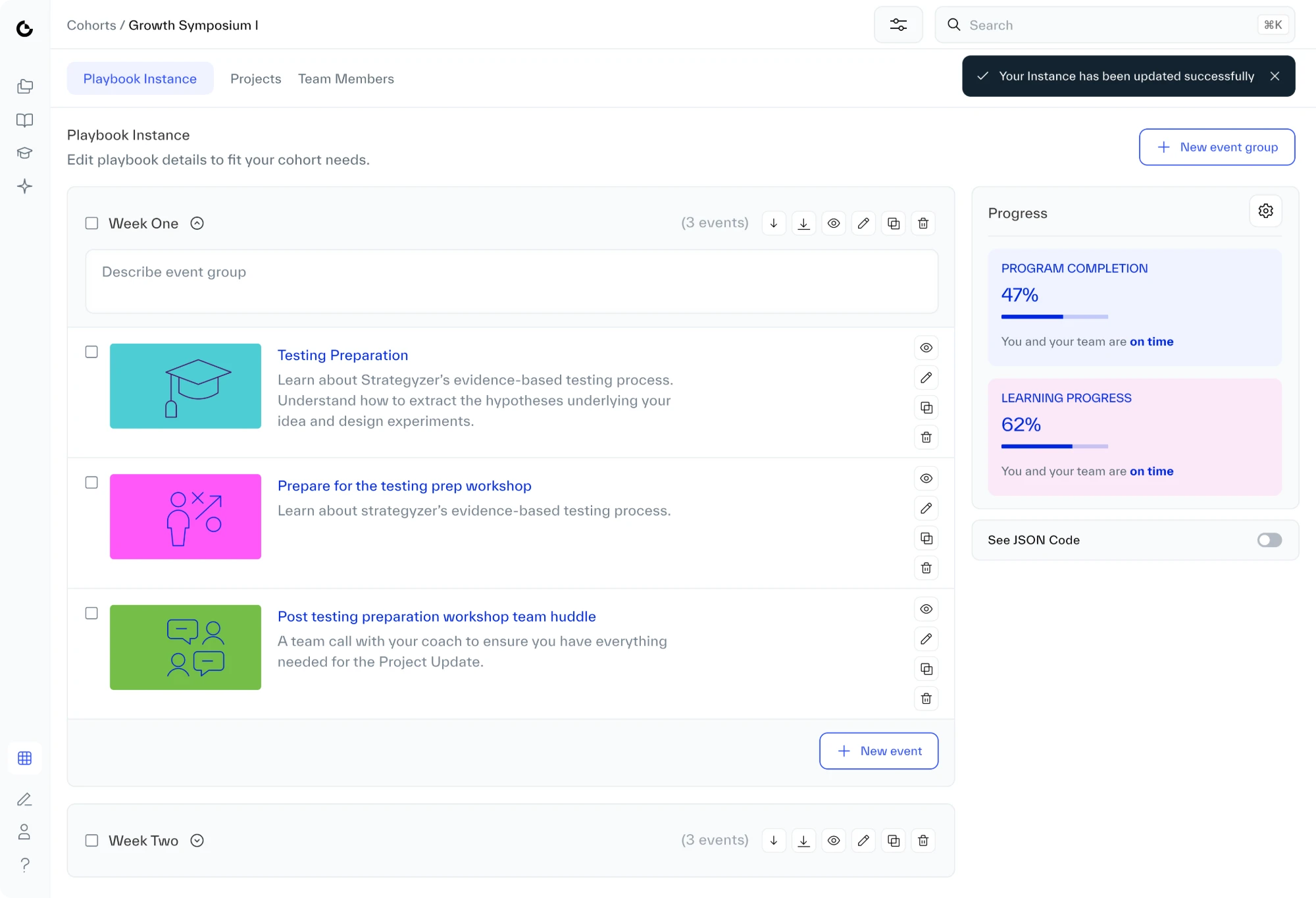Dismiss the instance updated notification
Viewport: 1316px width, 898px height.
[1275, 76]
